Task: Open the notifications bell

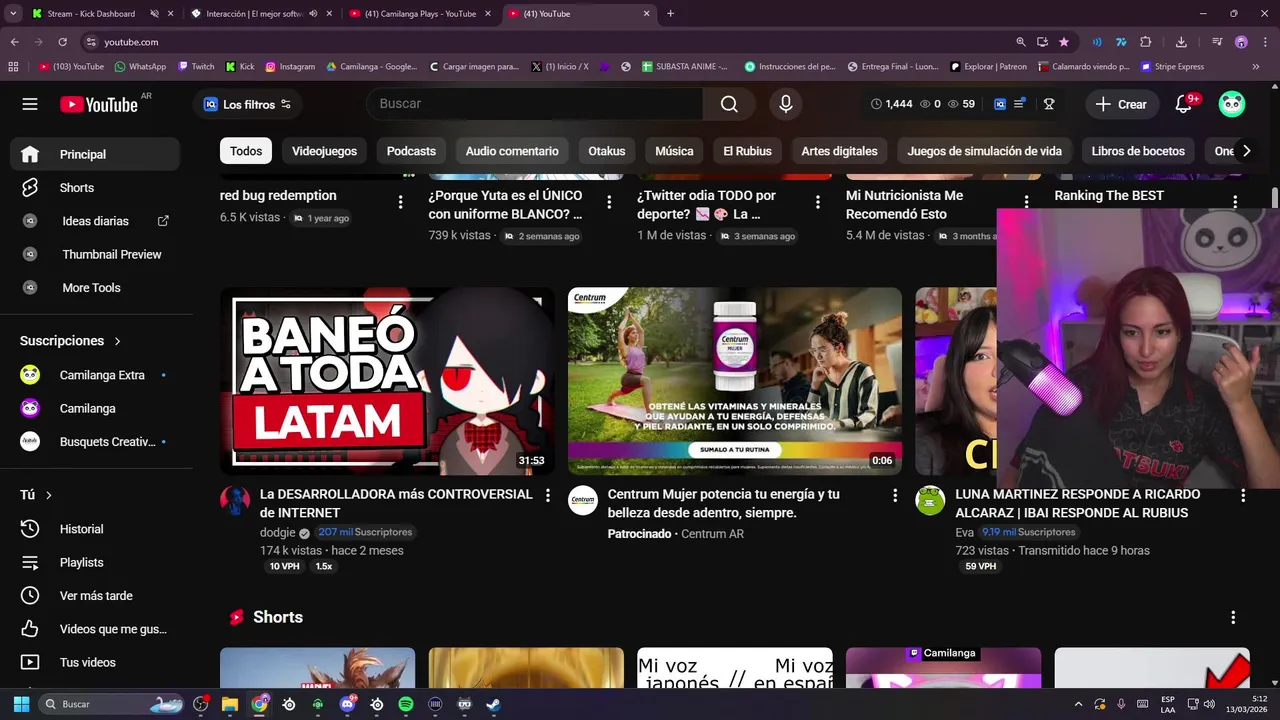Action: coord(1184,104)
